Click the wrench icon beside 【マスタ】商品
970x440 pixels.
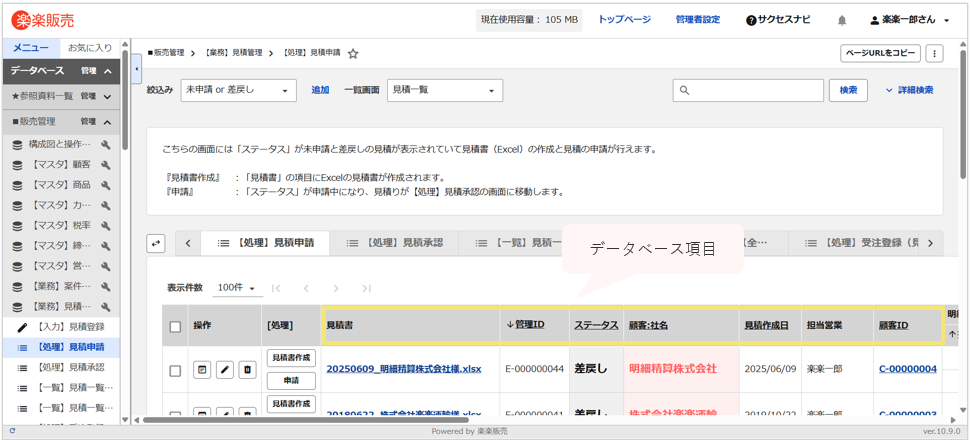pos(105,185)
